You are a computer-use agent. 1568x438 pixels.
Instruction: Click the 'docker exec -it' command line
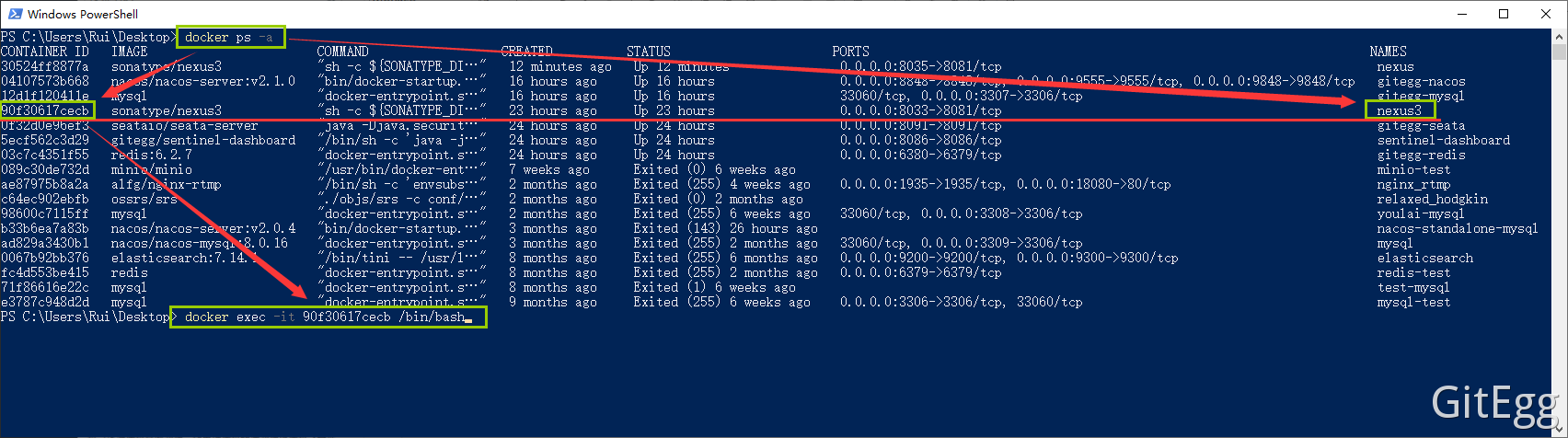(x=325, y=317)
